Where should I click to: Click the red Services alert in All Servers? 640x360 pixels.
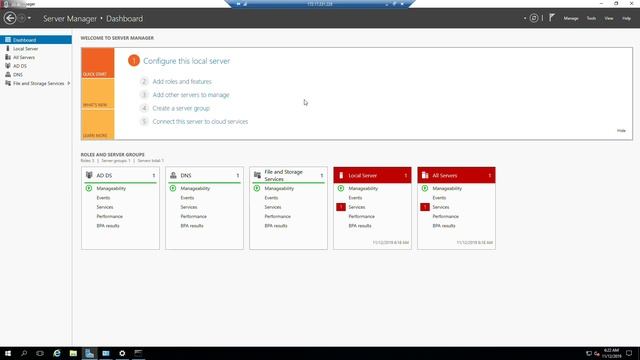(x=425, y=207)
